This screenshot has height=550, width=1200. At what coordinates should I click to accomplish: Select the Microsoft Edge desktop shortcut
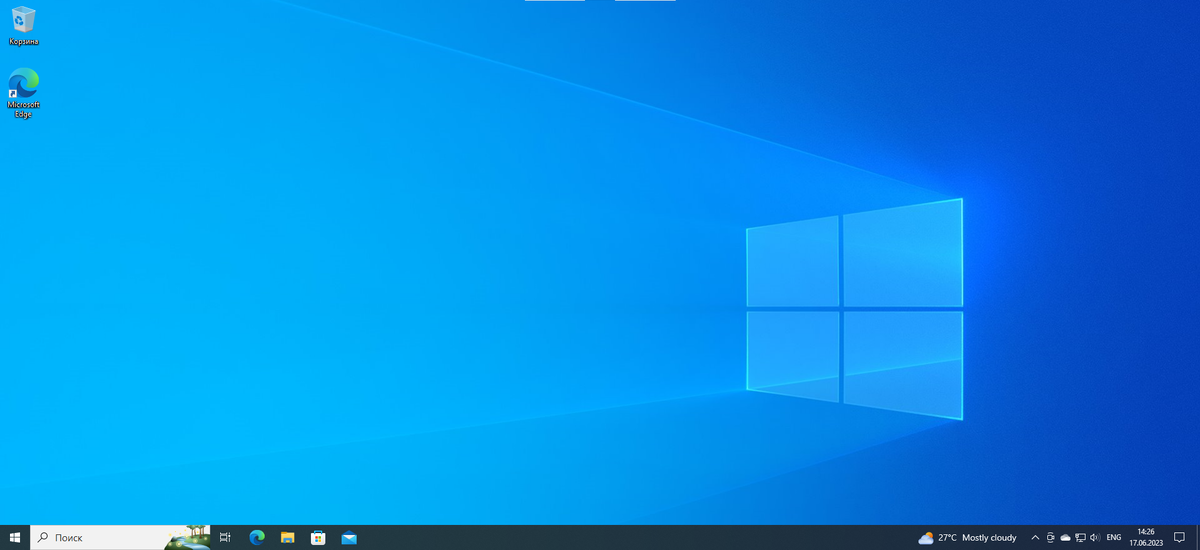coord(23,93)
